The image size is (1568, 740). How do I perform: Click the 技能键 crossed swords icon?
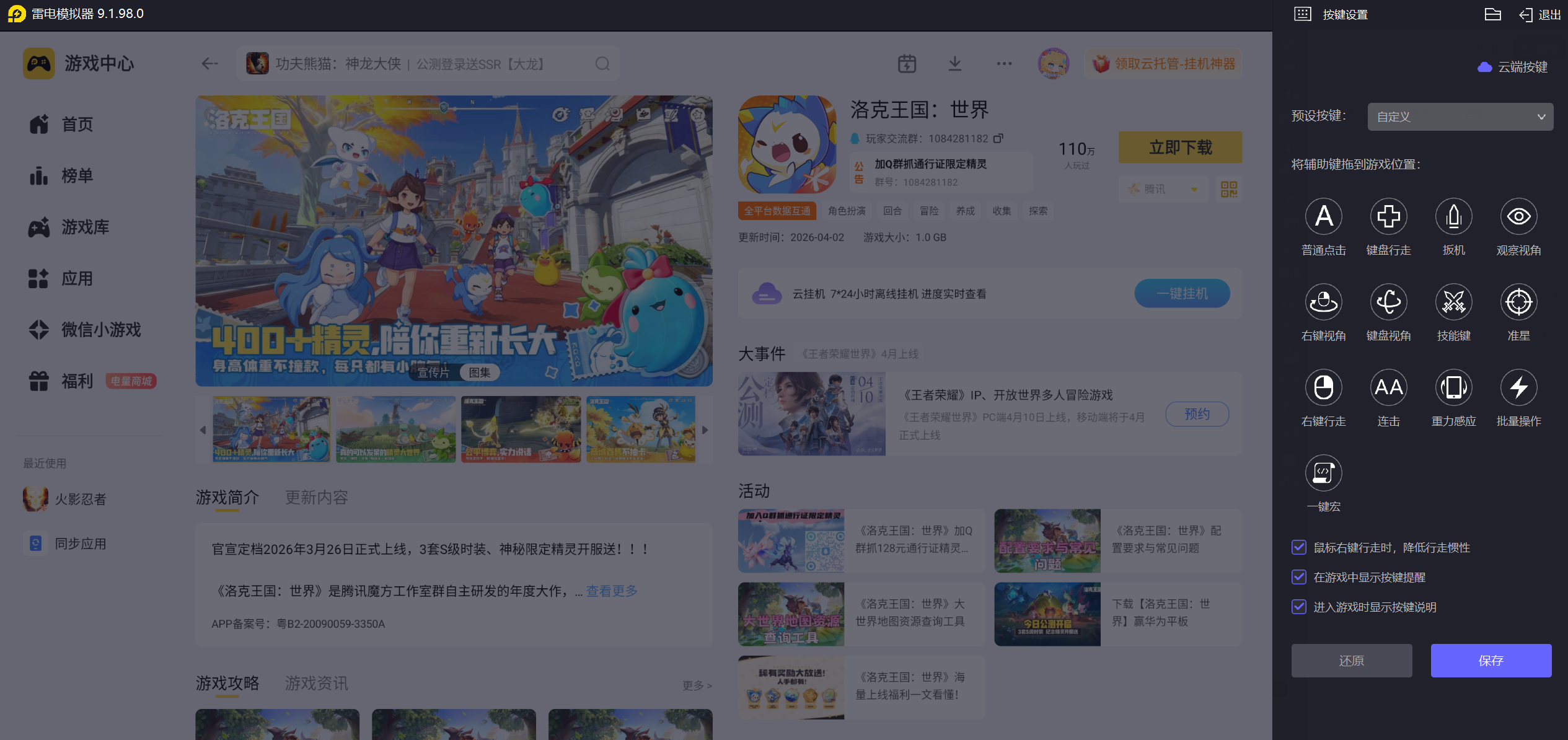click(1453, 302)
